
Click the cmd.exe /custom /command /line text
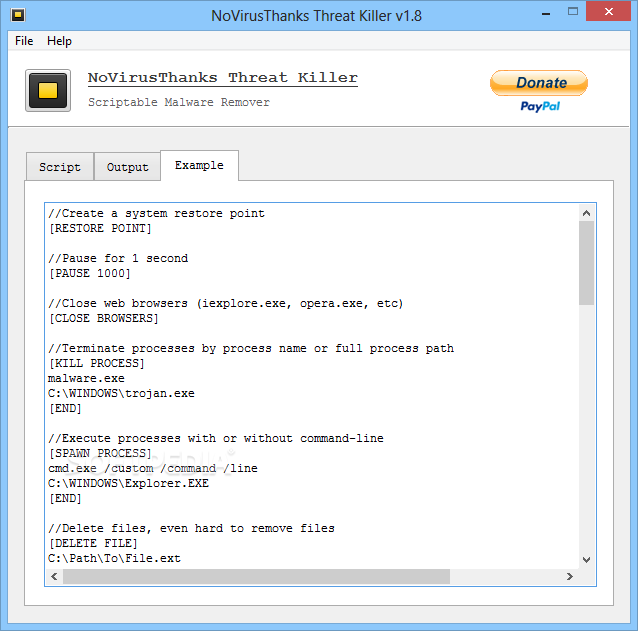tap(153, 468)
